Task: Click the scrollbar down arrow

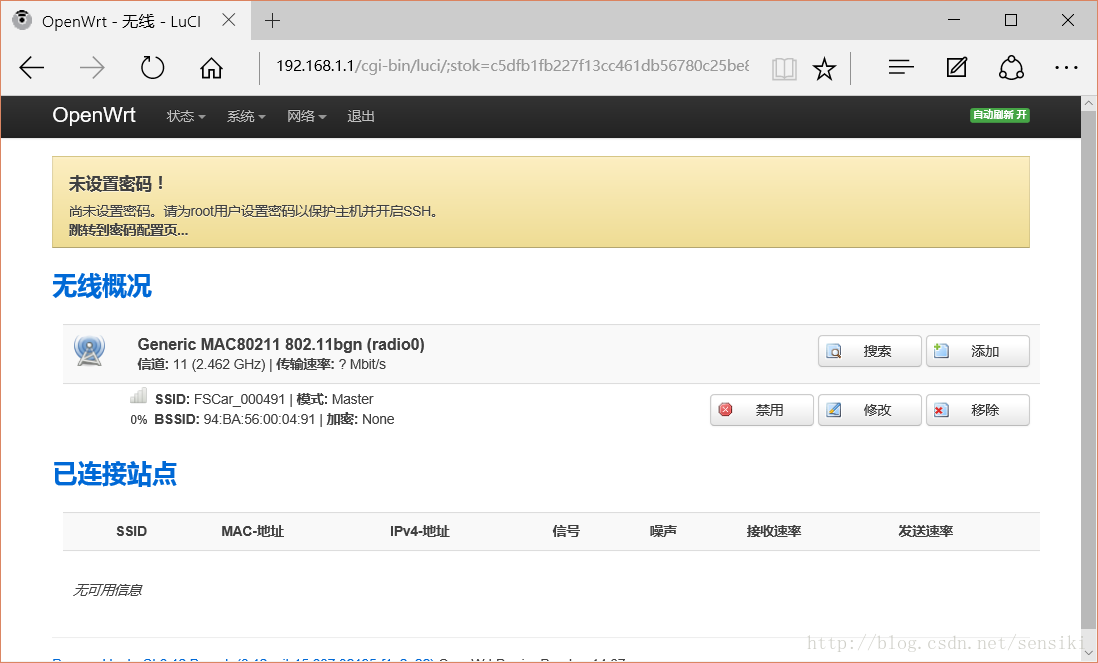Action: tap(1089, 654)
